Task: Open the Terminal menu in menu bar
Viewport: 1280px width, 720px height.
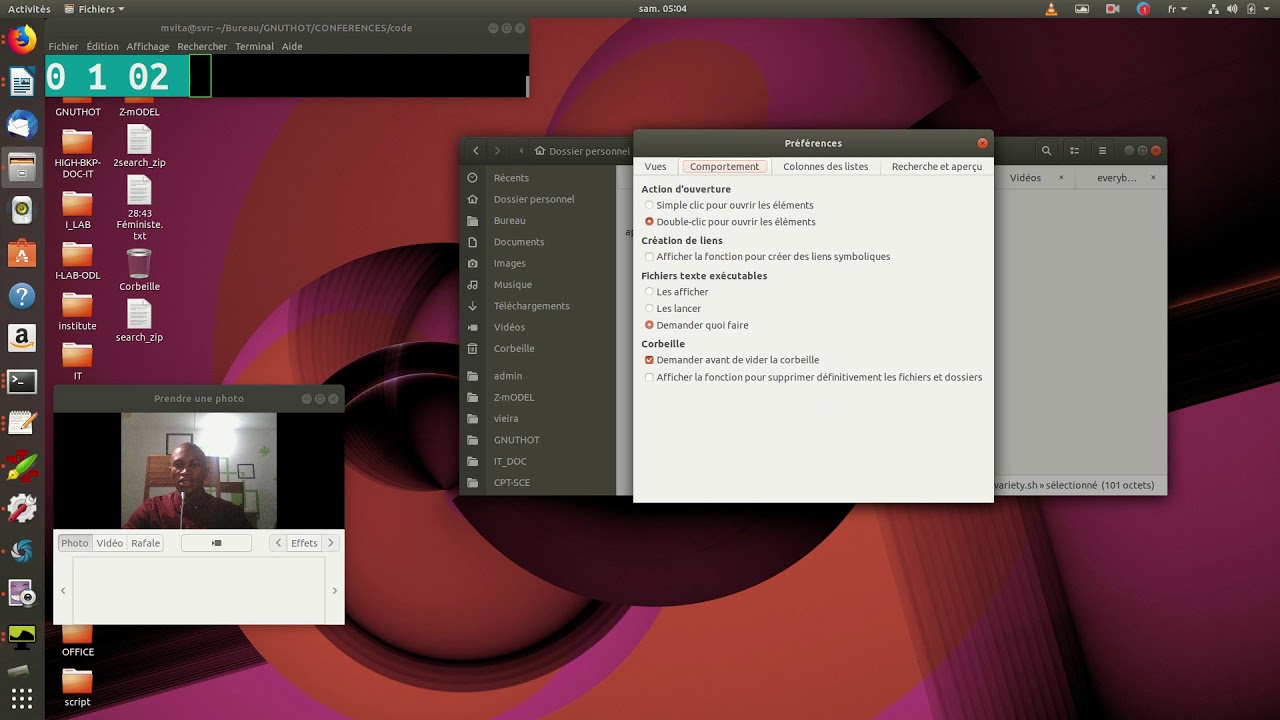Action: 254,46
